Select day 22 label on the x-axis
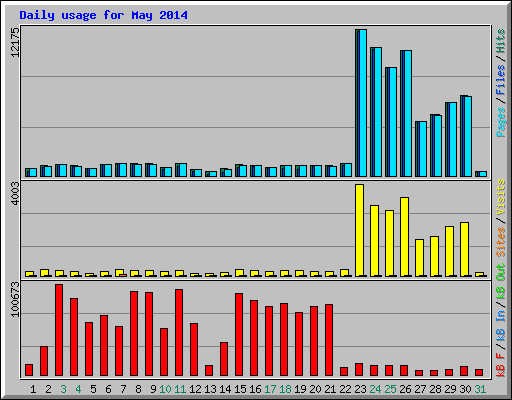This screenshot has height=400, width=512. (x=345, y=389)
